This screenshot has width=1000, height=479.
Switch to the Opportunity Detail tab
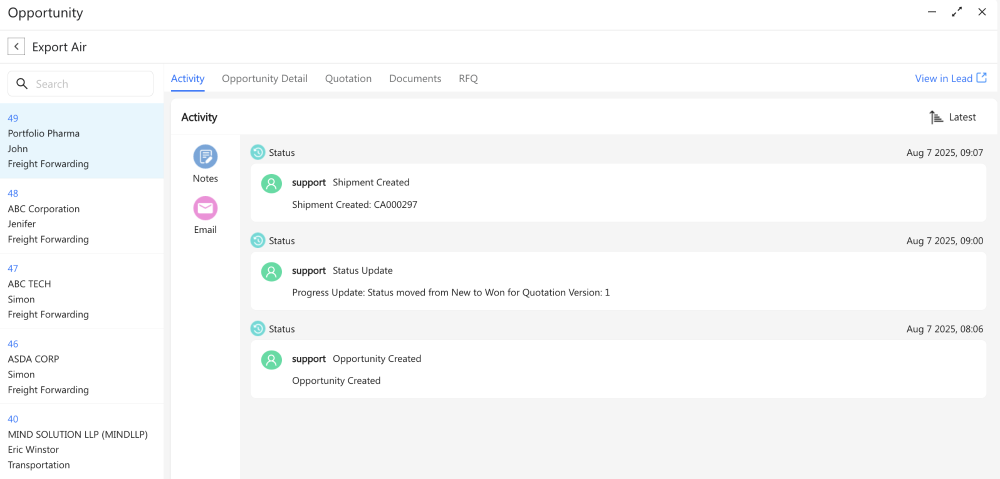coord(264,78)
